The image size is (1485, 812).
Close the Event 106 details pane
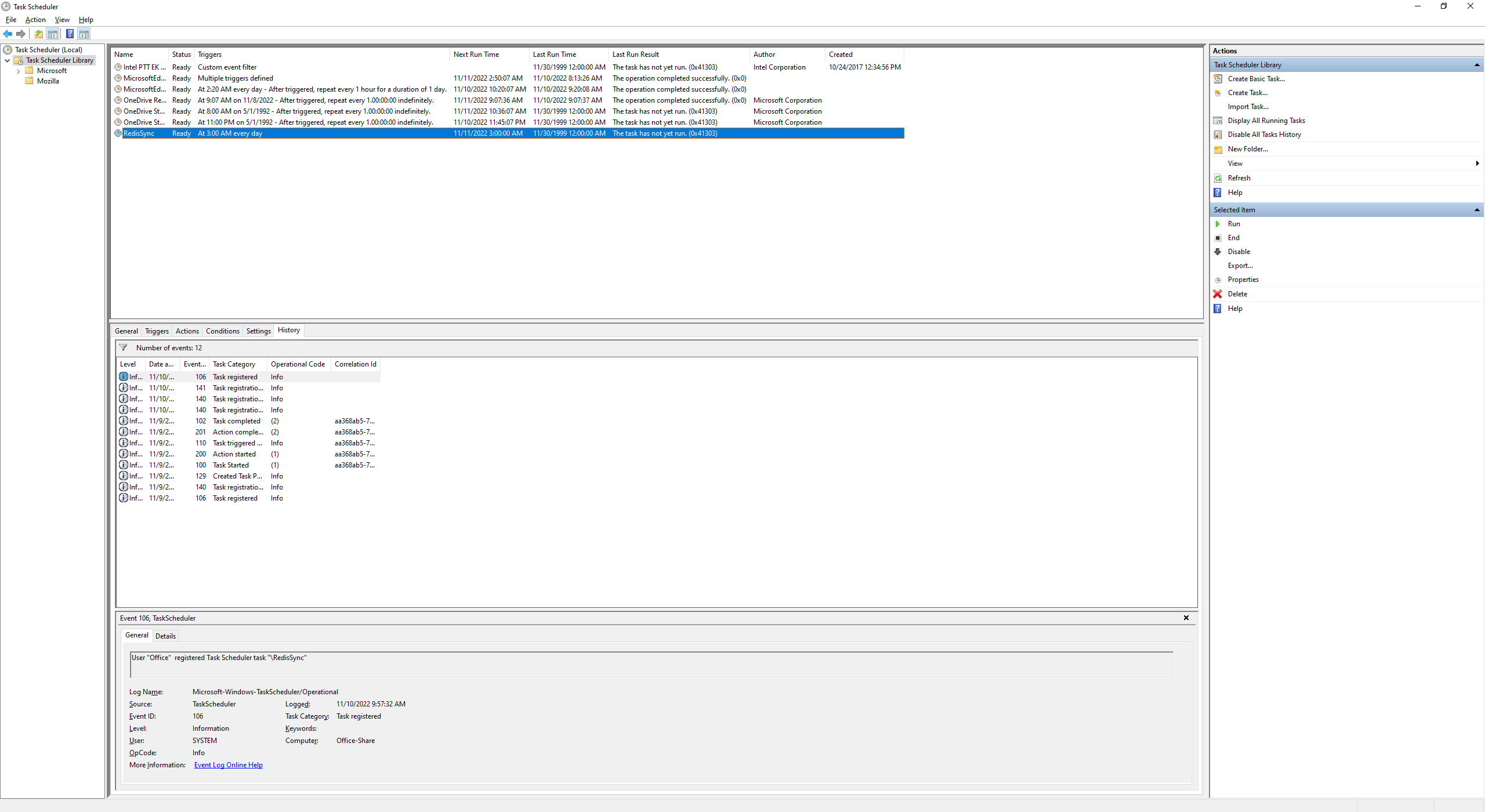(1186, 618)
